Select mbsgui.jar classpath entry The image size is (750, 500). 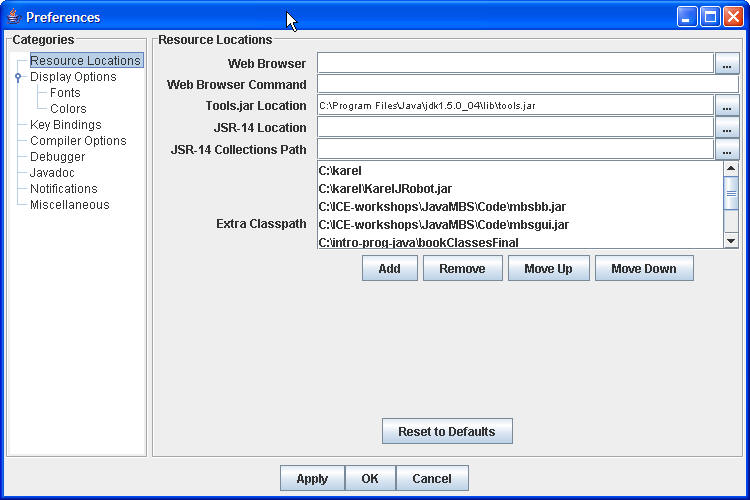click(520, 225)
